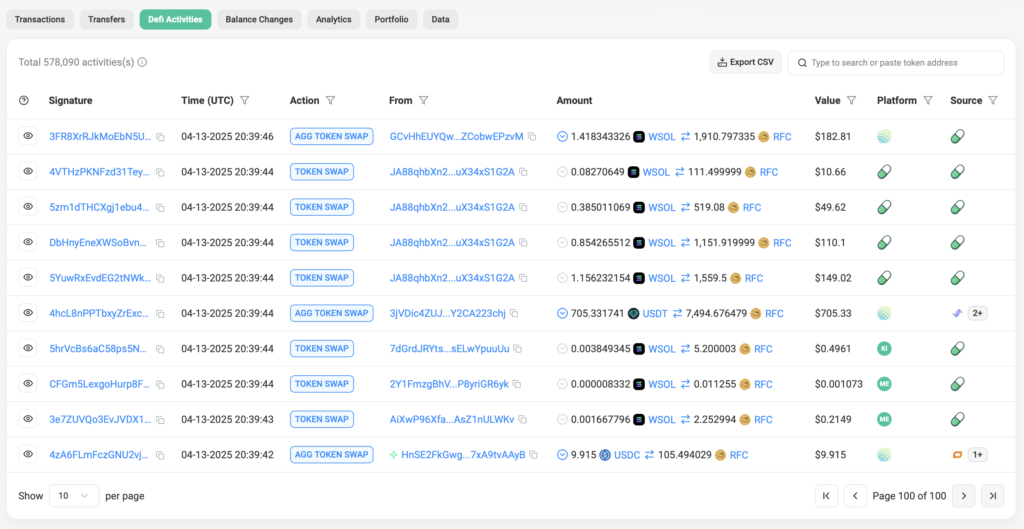Open the Balance Changes tab
This screenshot has width=1024, height=529.
coord(259,20)
